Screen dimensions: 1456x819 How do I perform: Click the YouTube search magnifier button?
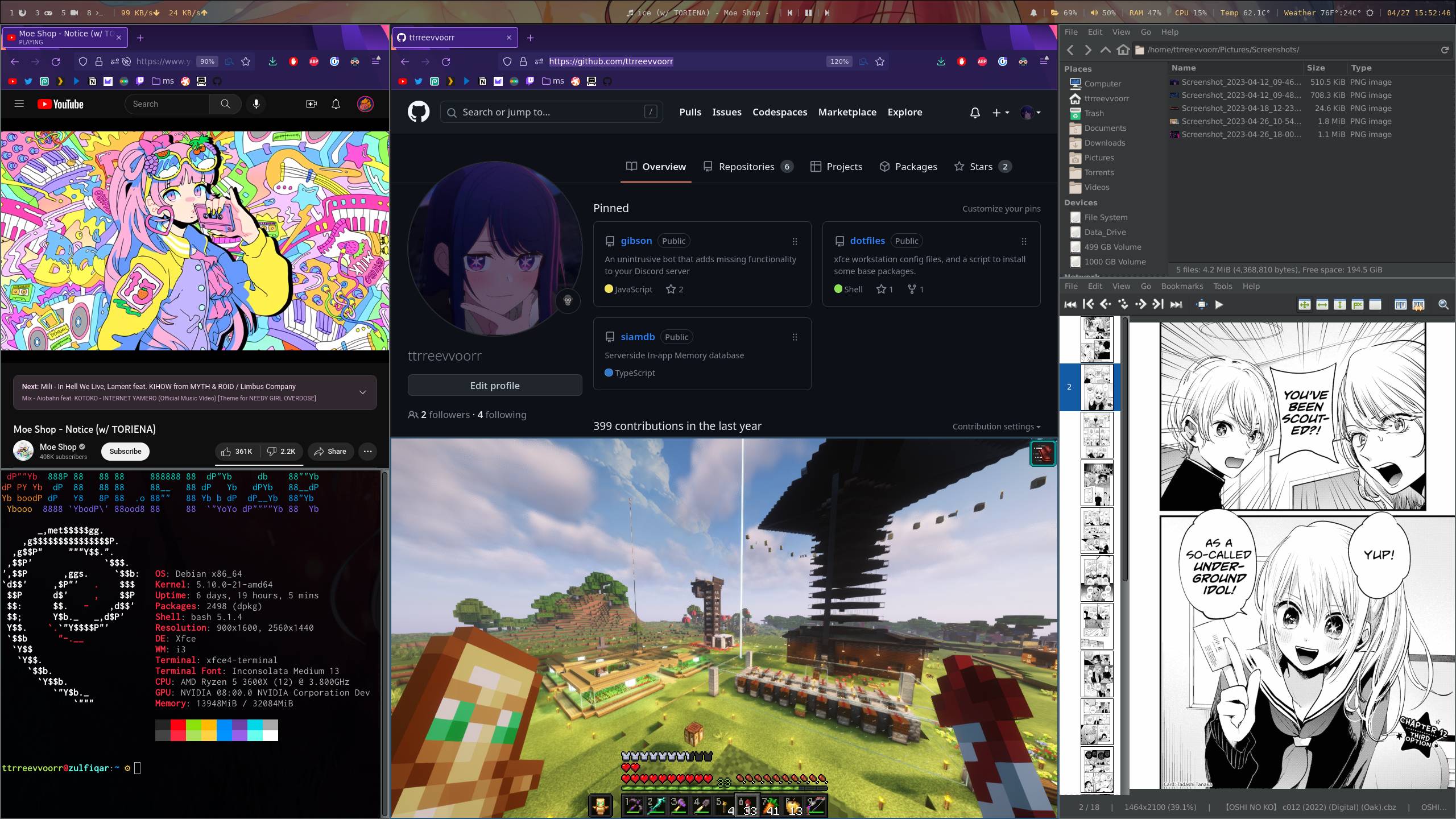click(225, 104)
